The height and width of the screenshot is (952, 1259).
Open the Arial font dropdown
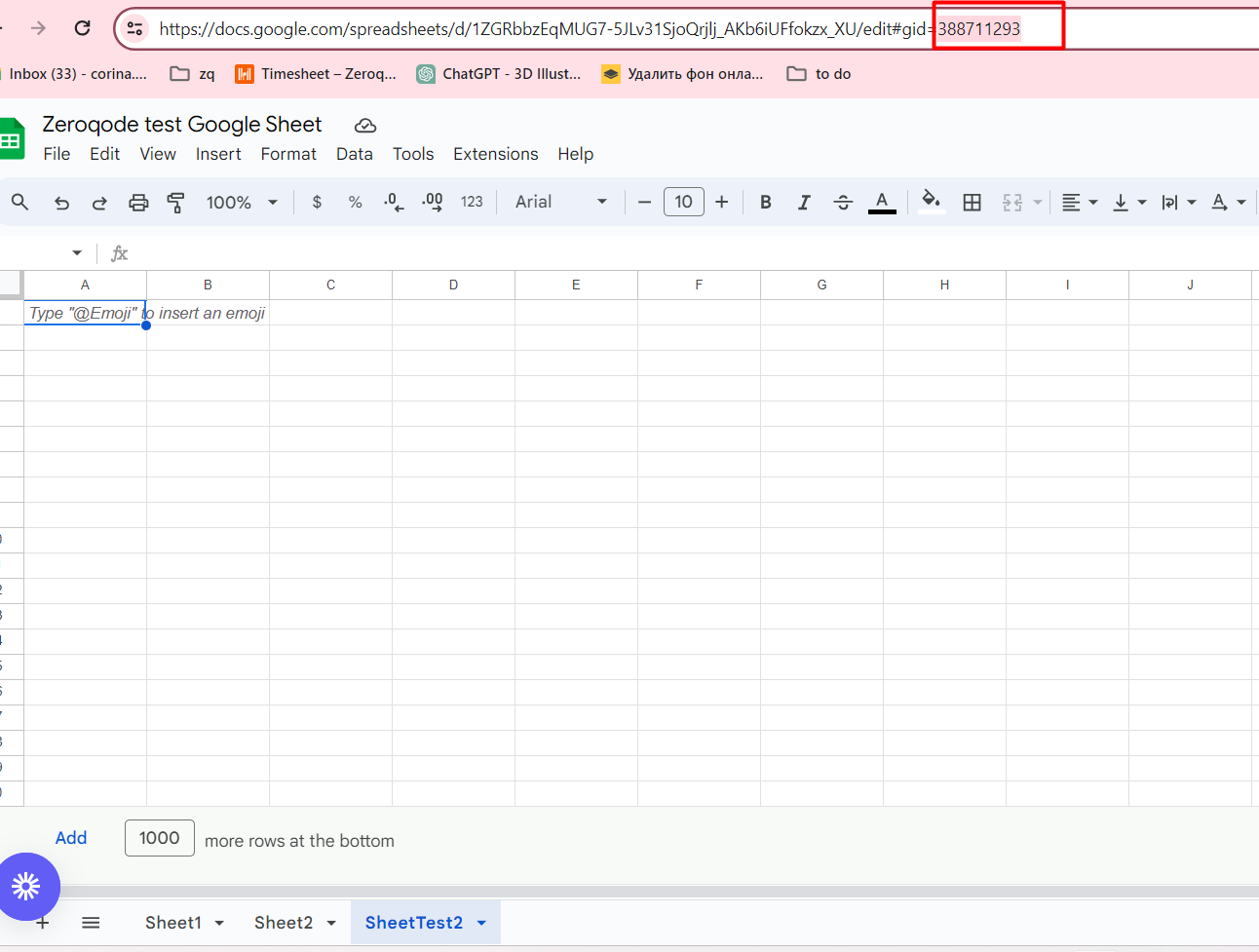[561, 203]
